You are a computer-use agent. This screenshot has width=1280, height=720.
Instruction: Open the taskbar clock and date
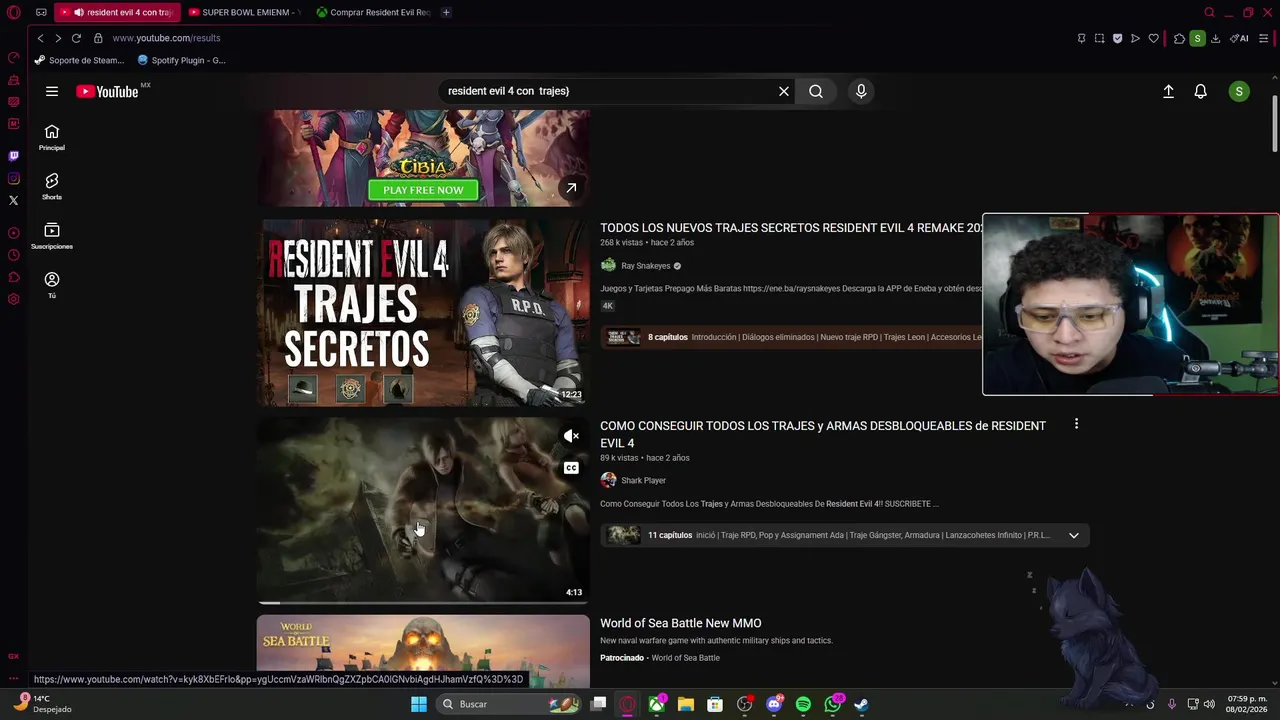pos(1247,704)
